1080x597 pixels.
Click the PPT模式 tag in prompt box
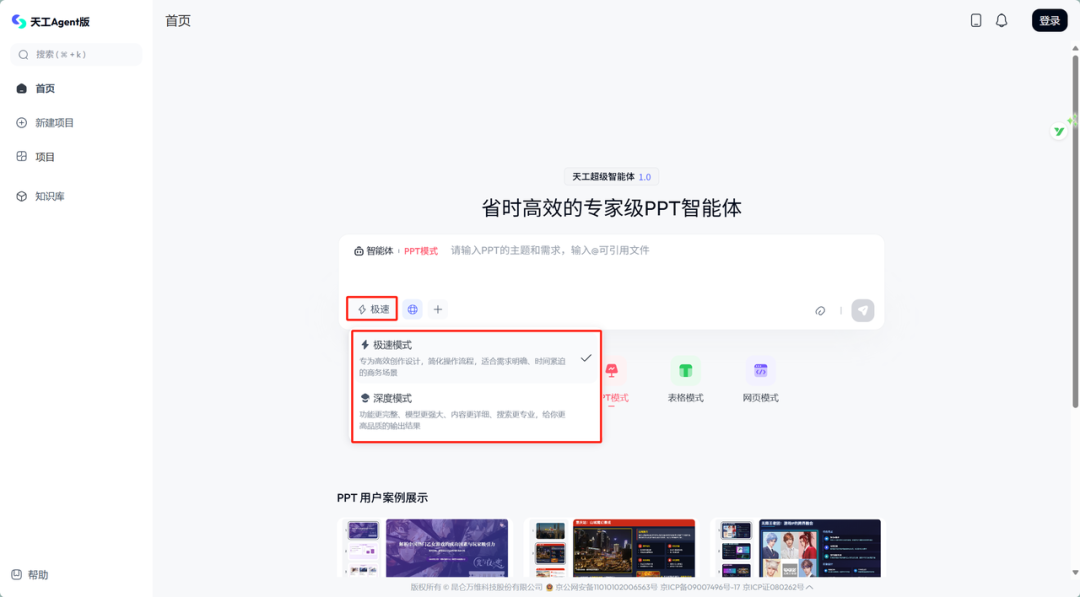coord(421,251)
